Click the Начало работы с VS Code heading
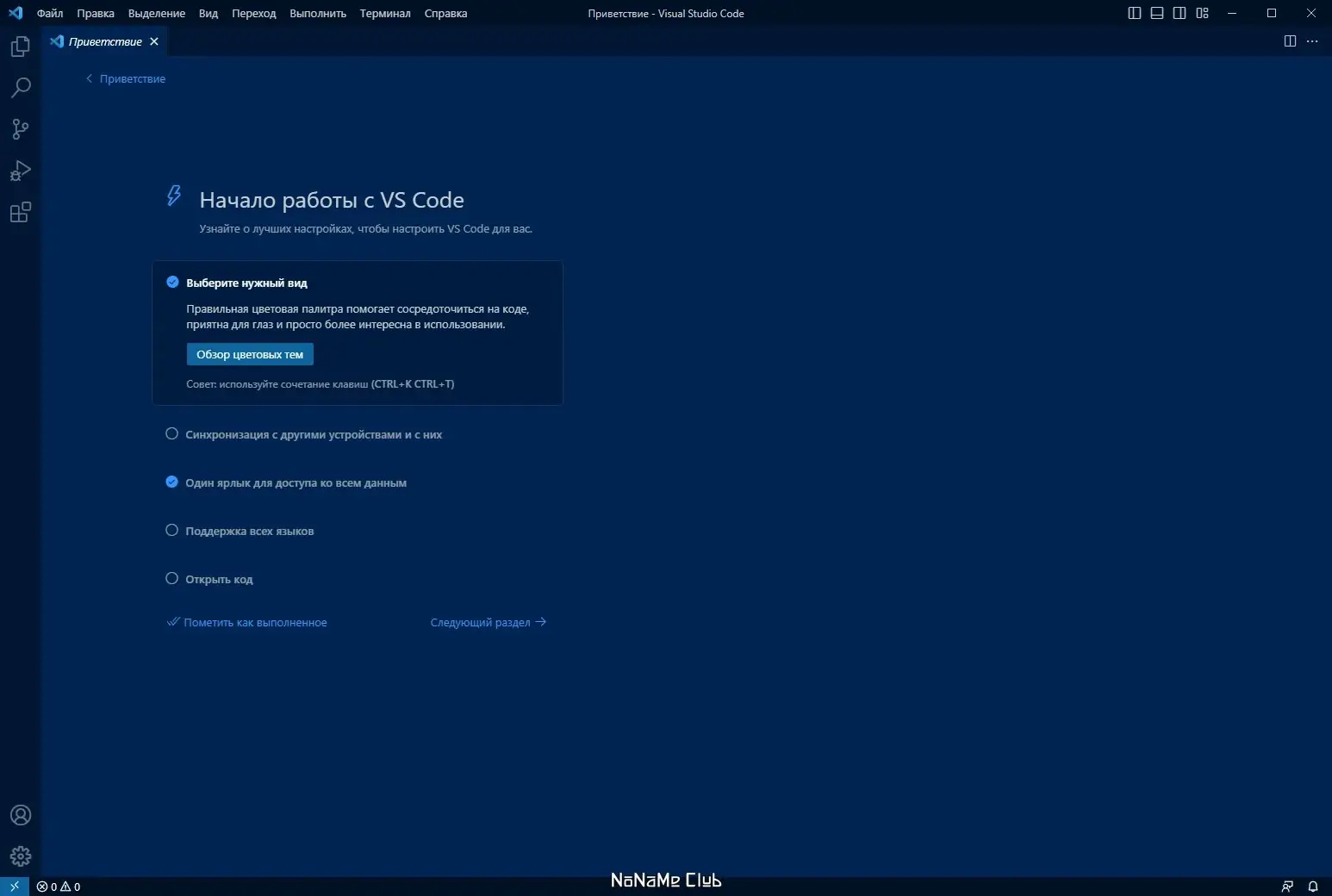The image size is (1332, 896). (332, 200)
